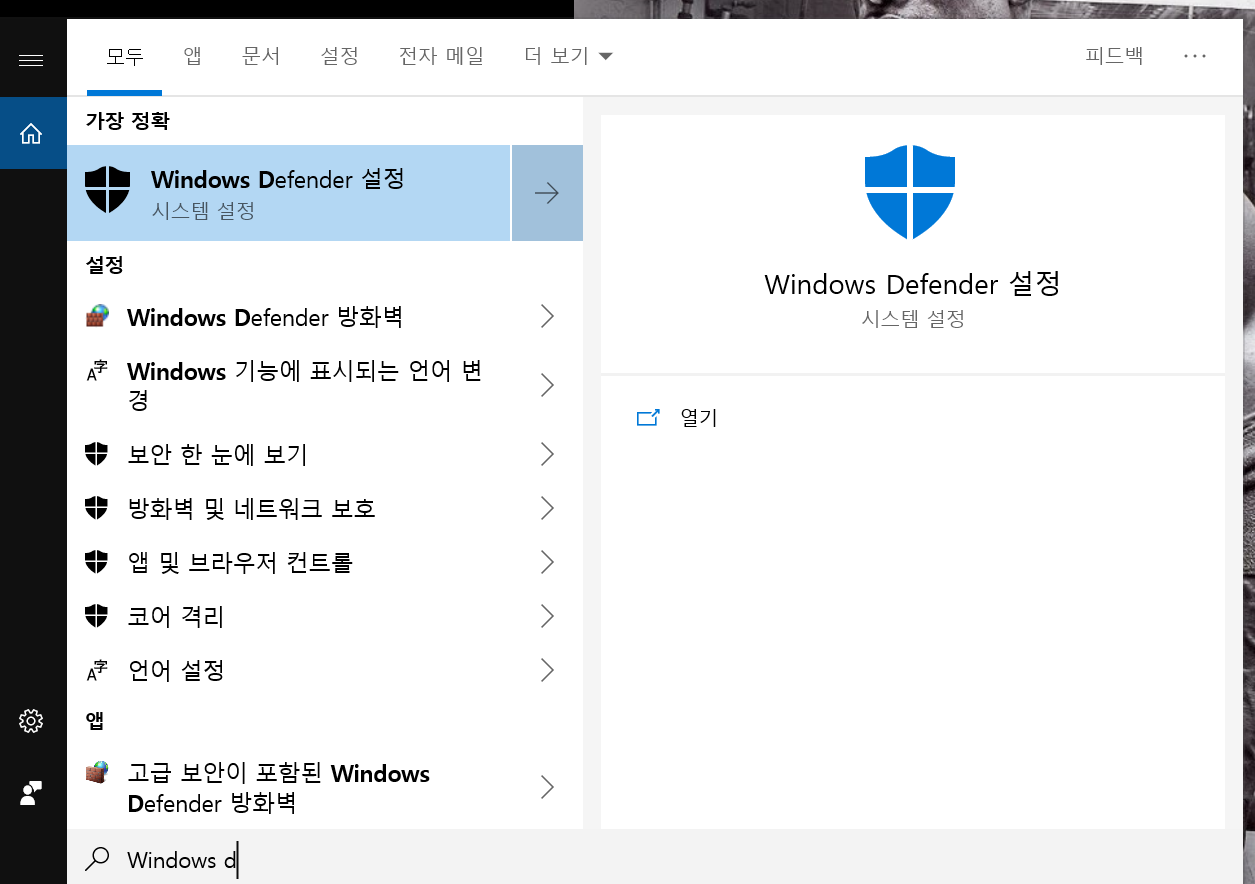Image resolution: width=1255 pixels, height=884 pixels.
Task: Select 언어 설정 text
Action: tap(176, 670)
